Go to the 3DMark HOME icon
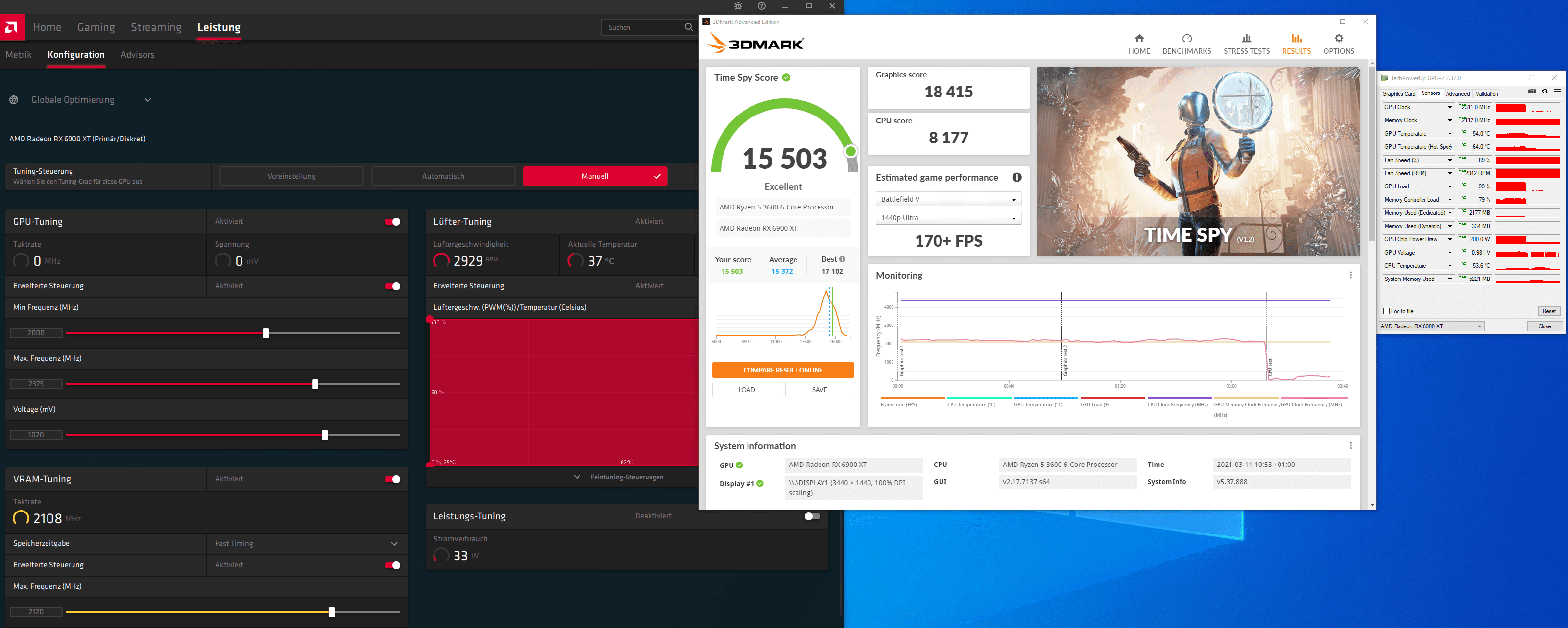The height and width of the screenshot is (628, 1568). (x=1139, y=38)
